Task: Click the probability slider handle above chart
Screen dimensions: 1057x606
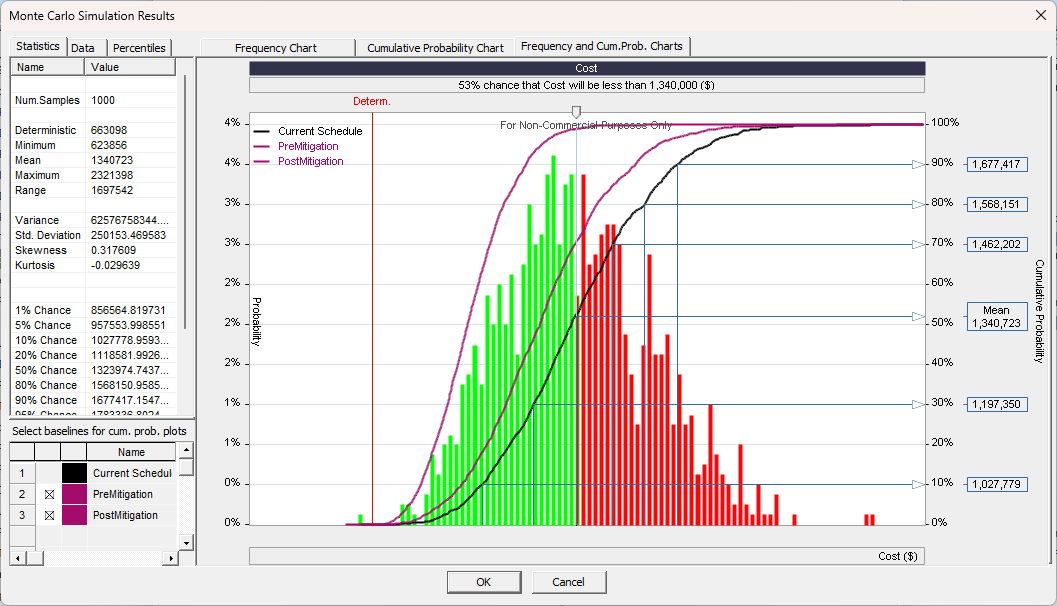Action: (575, 112)
